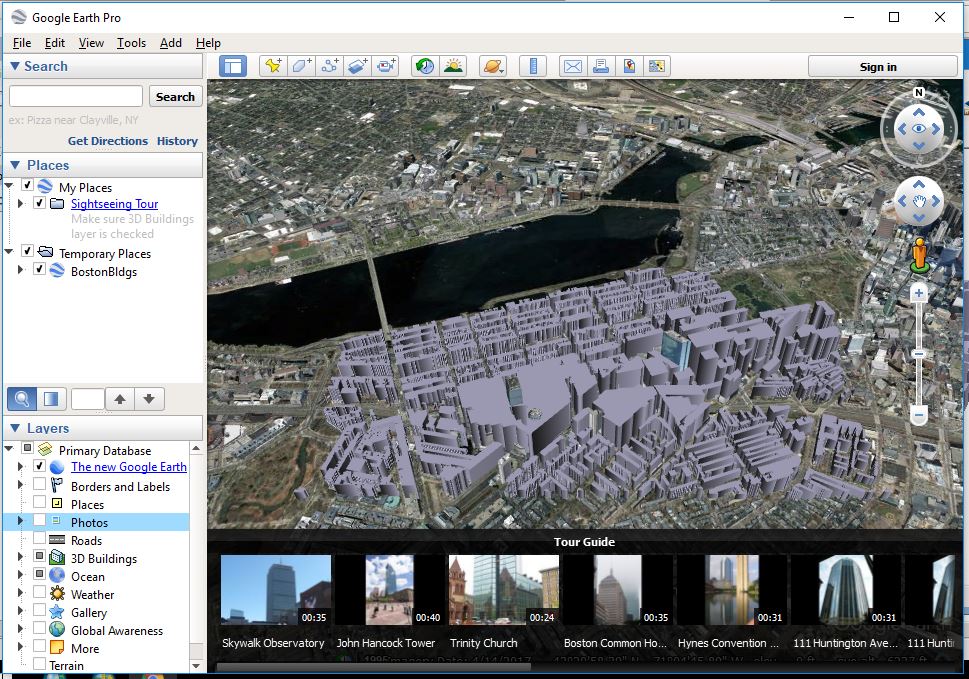Click the Look joystick eye center
Image resolution: width=969 pixels, height=679 pixels.
click(919, 129)
